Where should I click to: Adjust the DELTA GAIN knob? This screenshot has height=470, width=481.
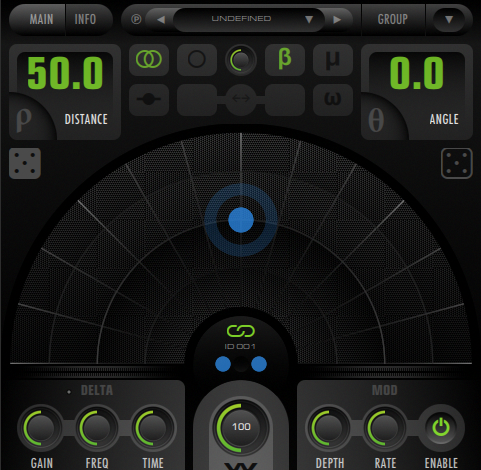click(41, 428)
